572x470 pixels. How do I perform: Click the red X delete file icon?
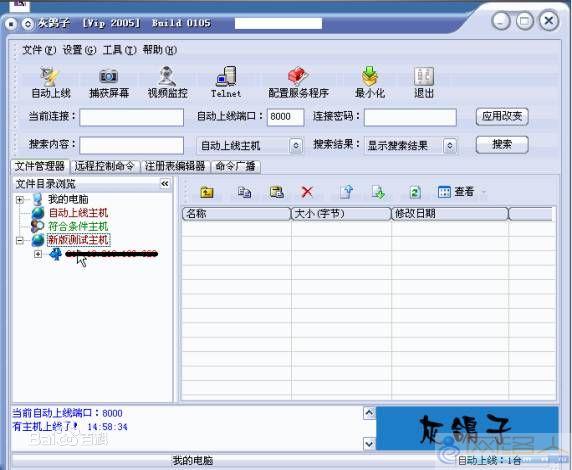pyautogui.click(x=307, y=192)
